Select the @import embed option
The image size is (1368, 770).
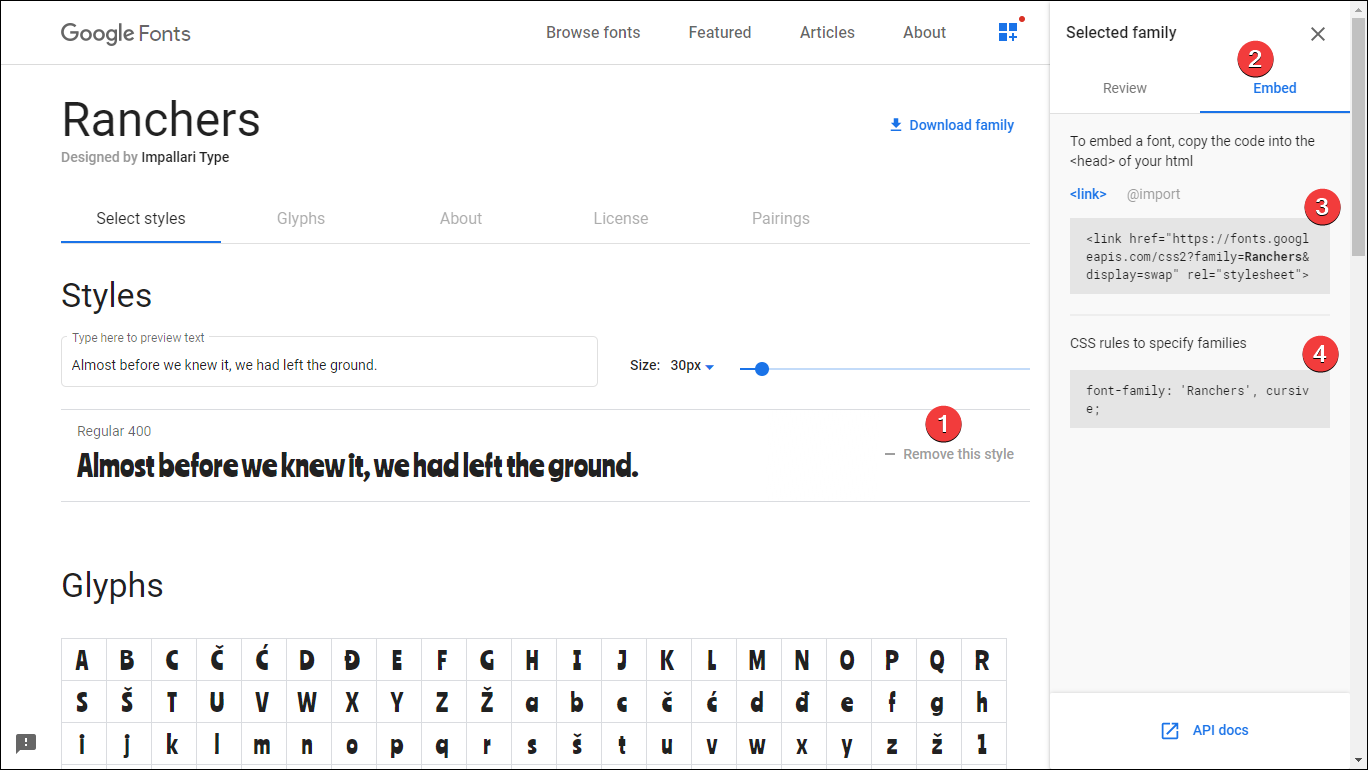[x=1154, y=194]
